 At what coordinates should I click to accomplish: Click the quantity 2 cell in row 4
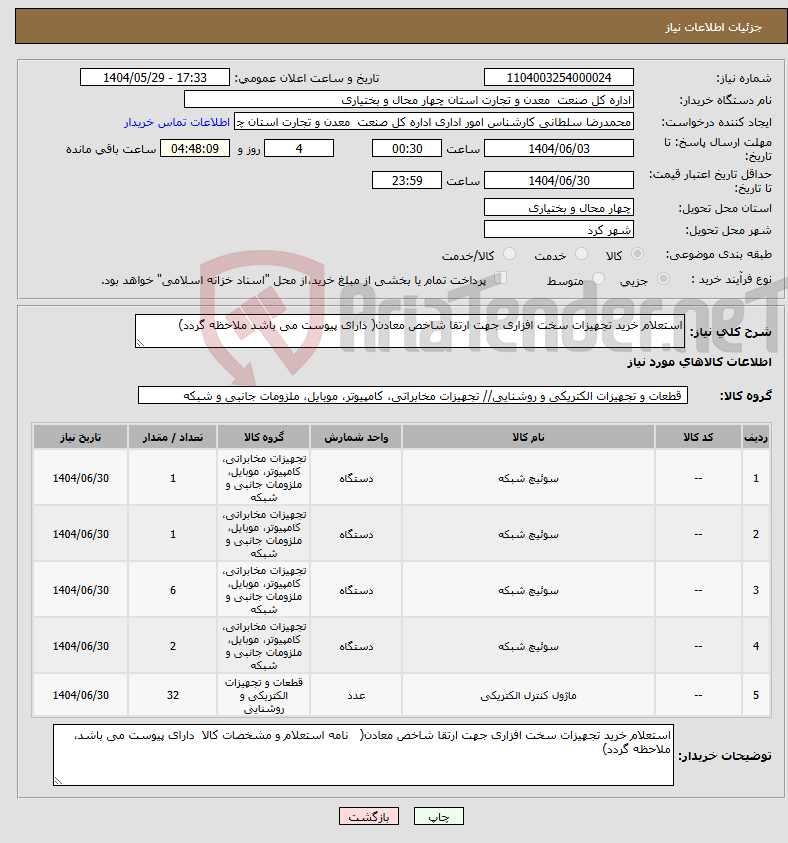(x=173, y=646)
